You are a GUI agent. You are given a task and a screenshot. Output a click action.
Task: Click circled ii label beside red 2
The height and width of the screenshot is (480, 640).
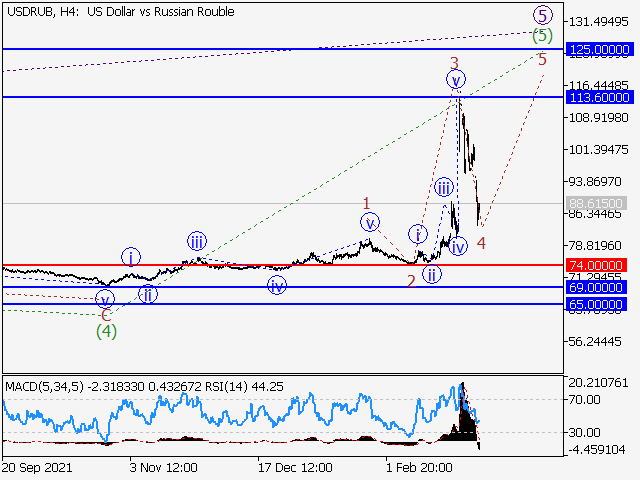click(x=432, y=275)
